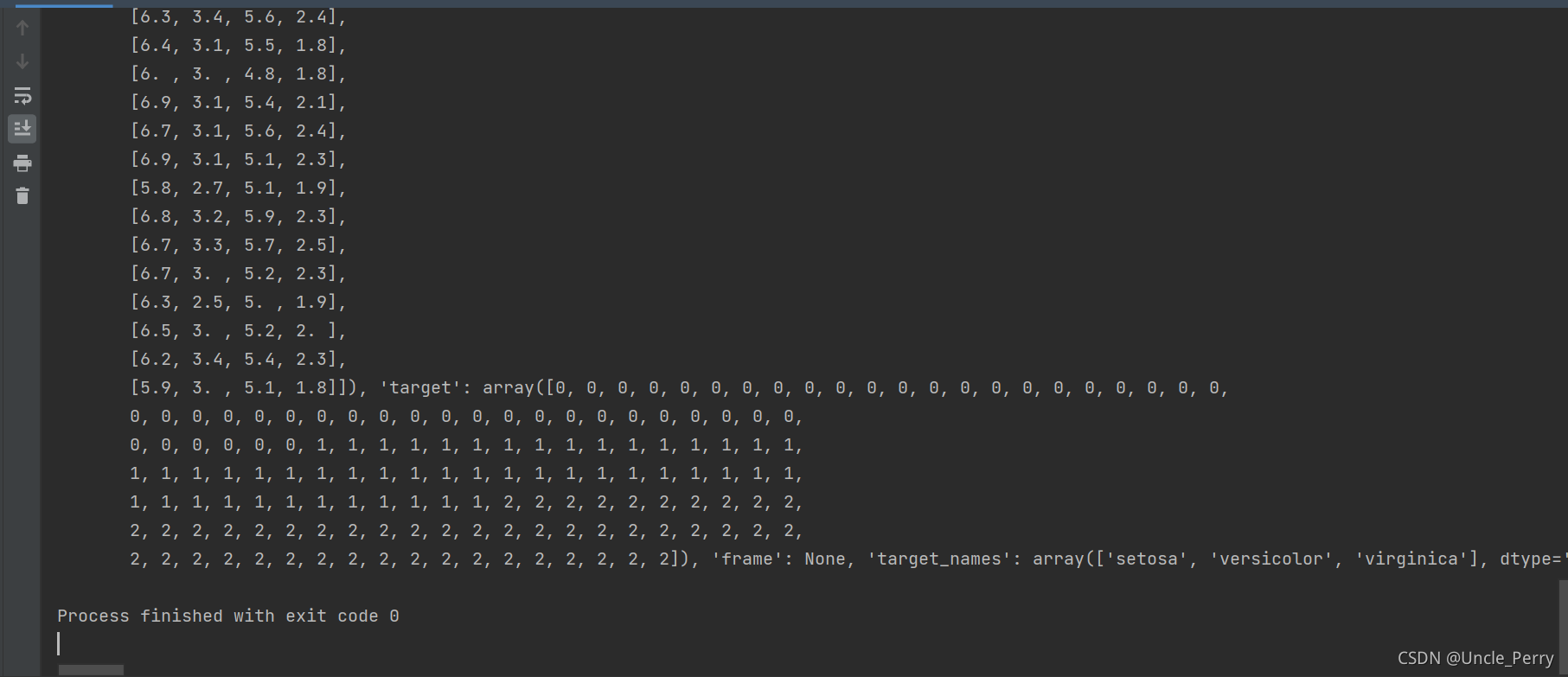Toggle Soft-Wrap in the console

tap(22, 95)
